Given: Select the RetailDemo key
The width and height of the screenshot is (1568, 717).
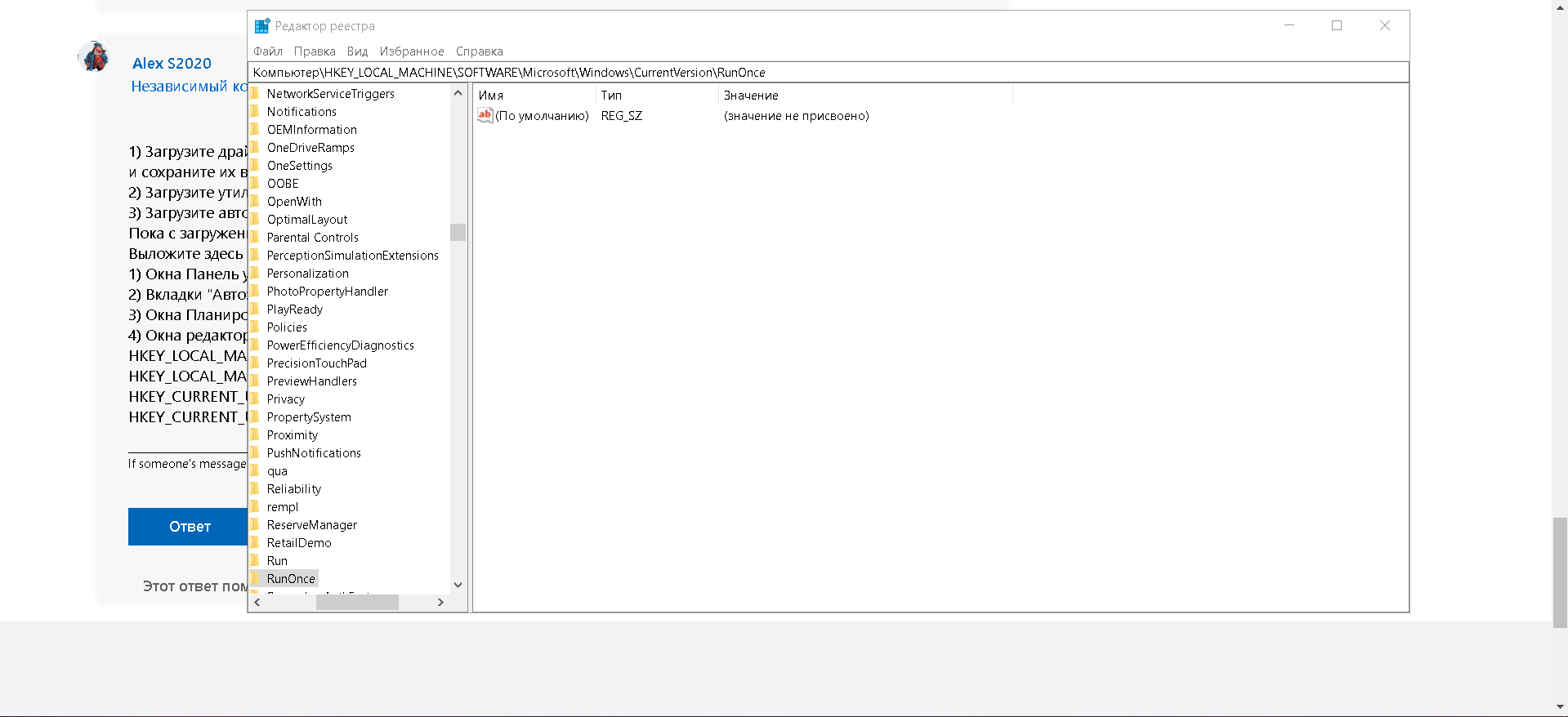Looking at the screenshot, I should (x=299, y=543).
